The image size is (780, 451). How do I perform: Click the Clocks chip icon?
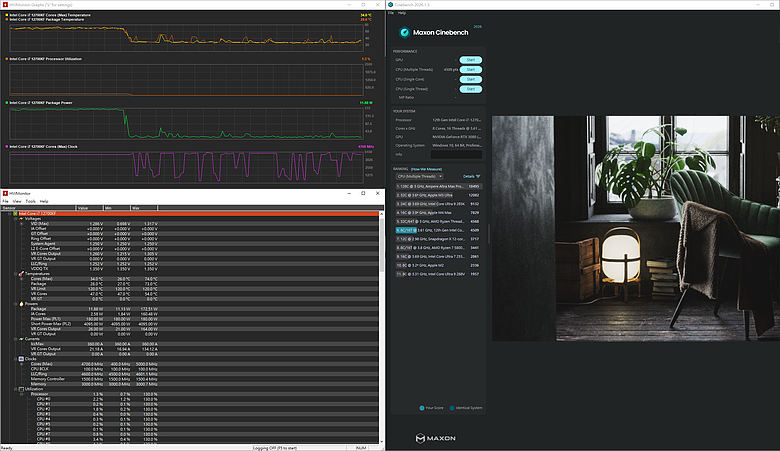click(21, 359)
